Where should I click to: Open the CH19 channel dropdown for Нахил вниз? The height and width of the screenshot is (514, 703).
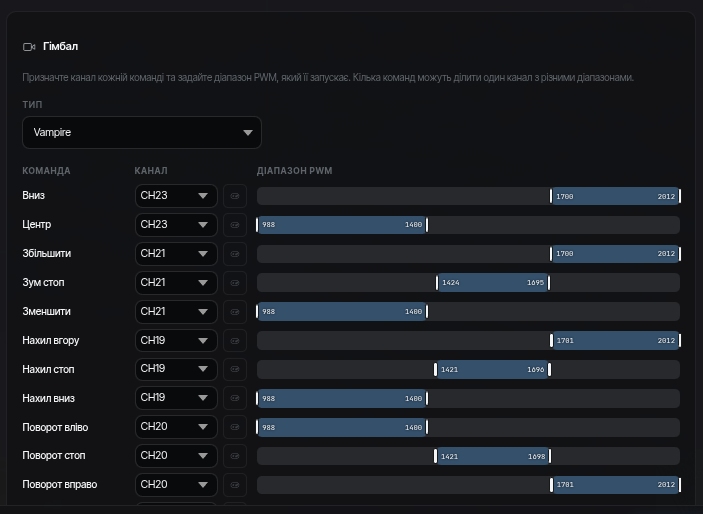(x=176, y=398)
